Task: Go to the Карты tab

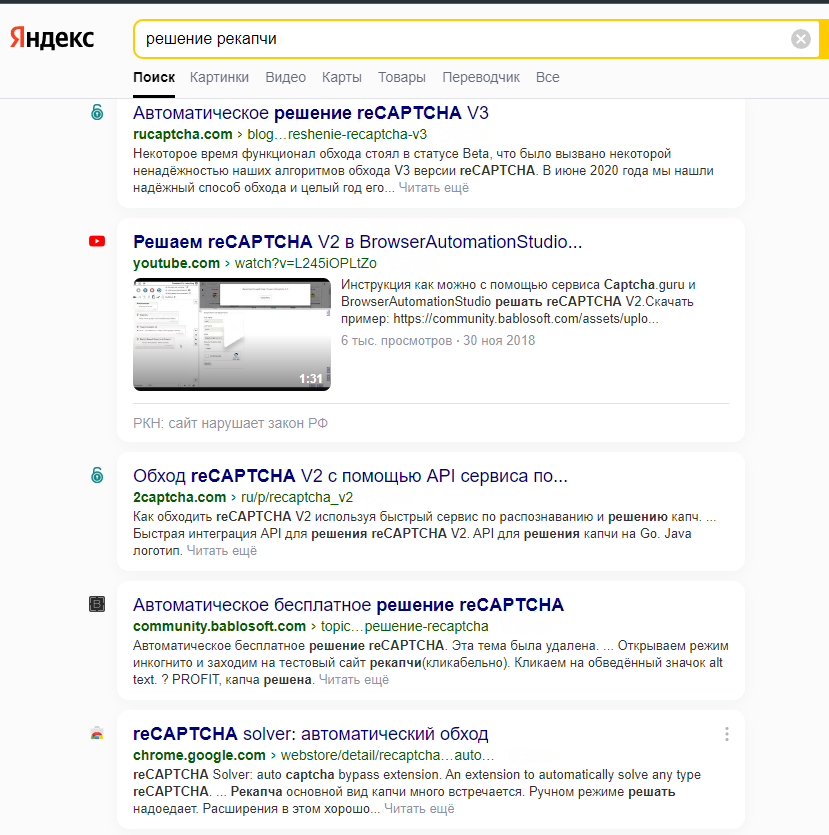Action: pos(342,77)
